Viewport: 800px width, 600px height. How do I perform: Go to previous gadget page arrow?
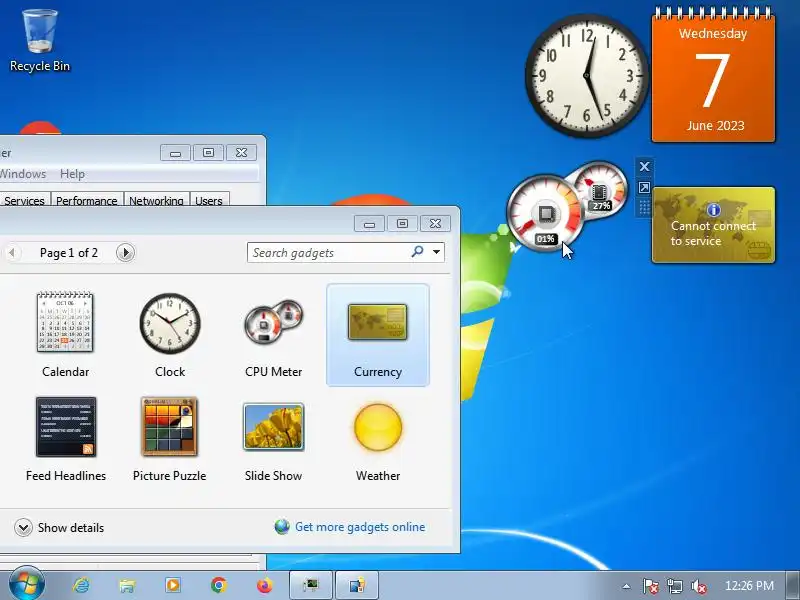pos(11,253)
